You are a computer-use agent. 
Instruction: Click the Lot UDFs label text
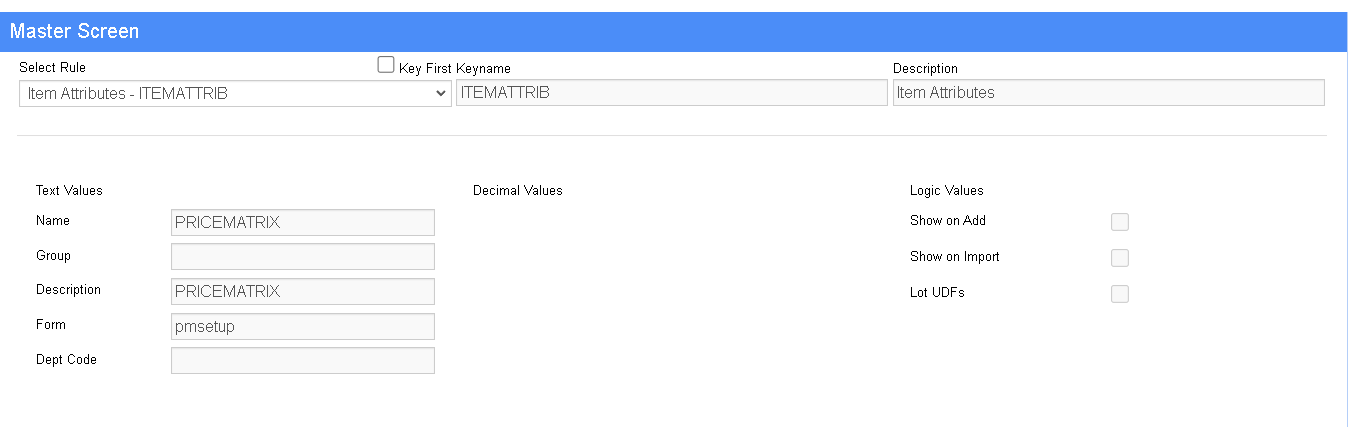click(x=938, y=293)
